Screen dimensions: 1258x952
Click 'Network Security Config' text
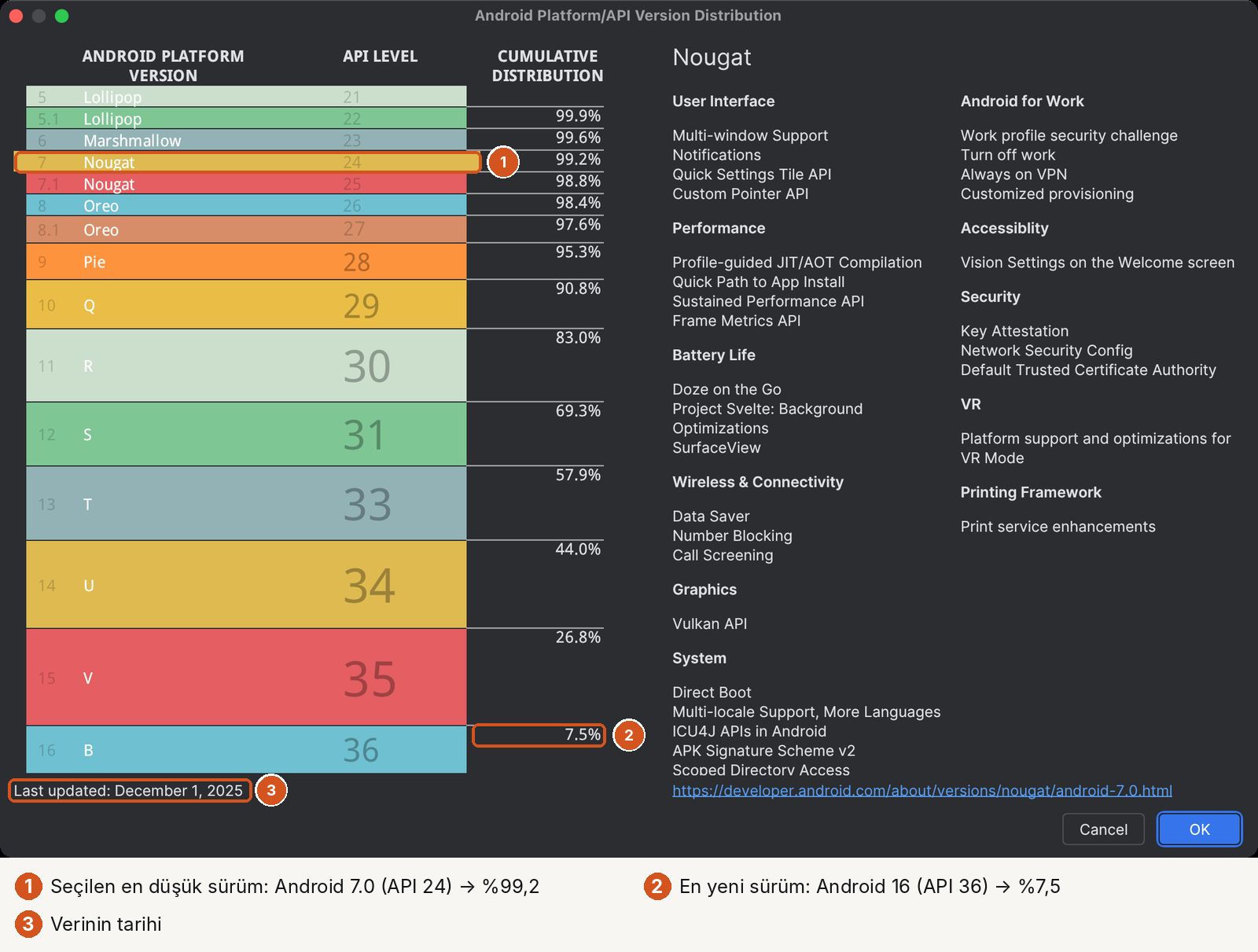click(1046, 351)
